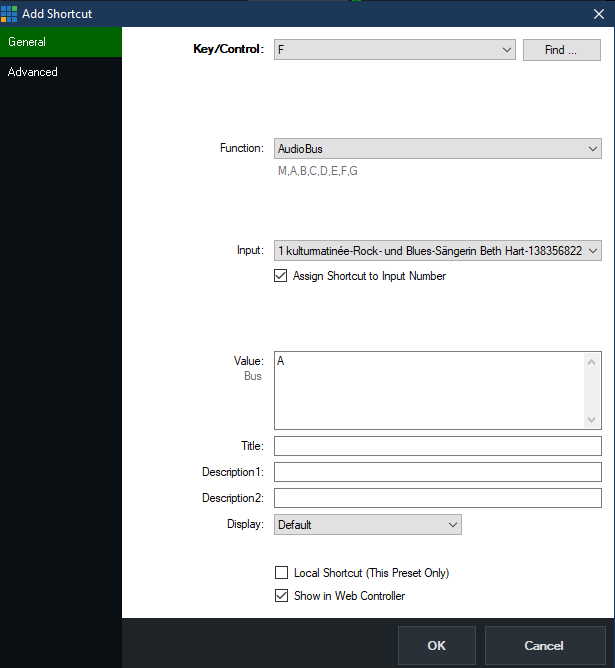
Task: Disable Show in Web Controller
Action: [281, 596]
